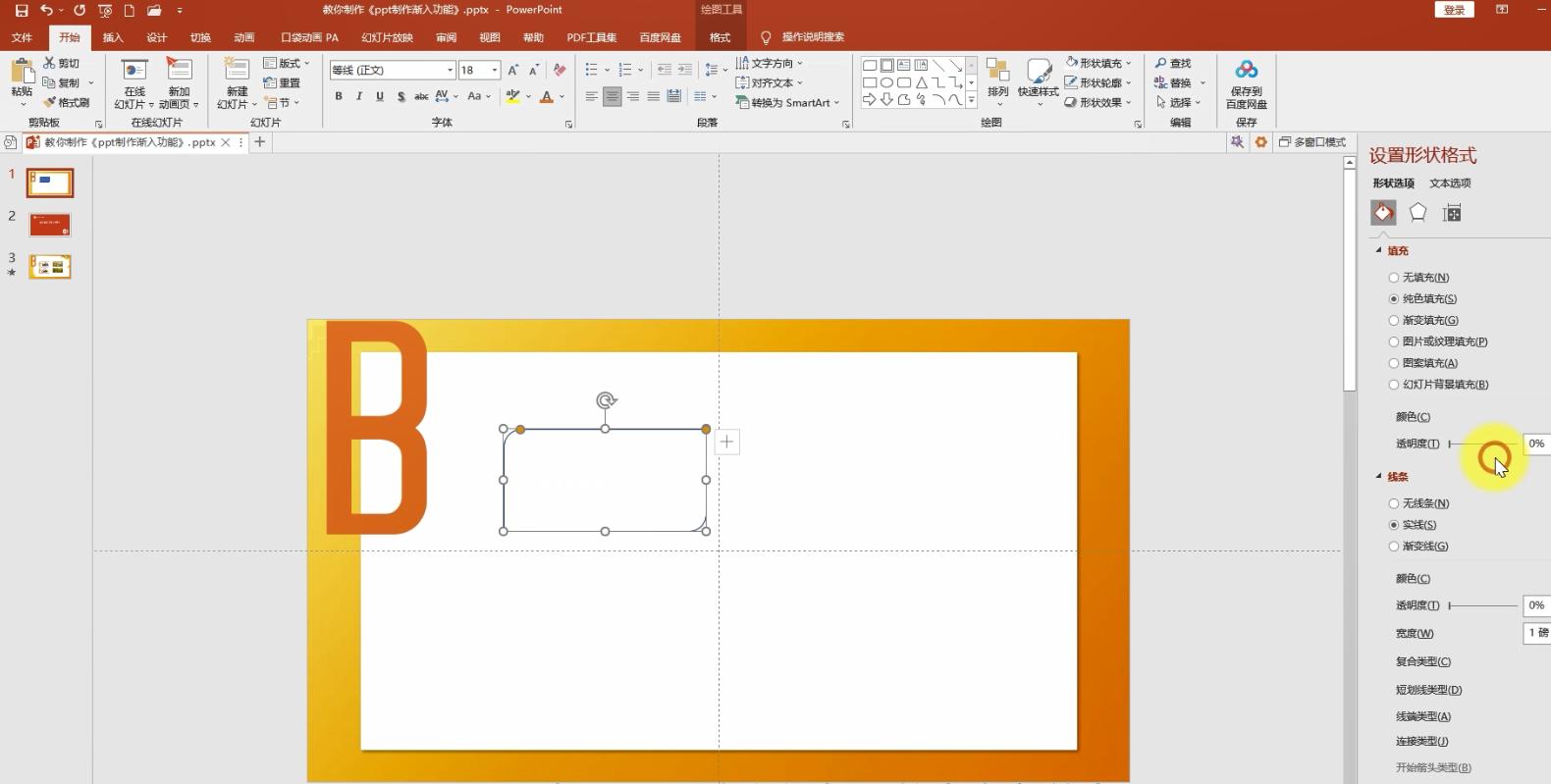Click the center text alignment icon

coord(612,96)
